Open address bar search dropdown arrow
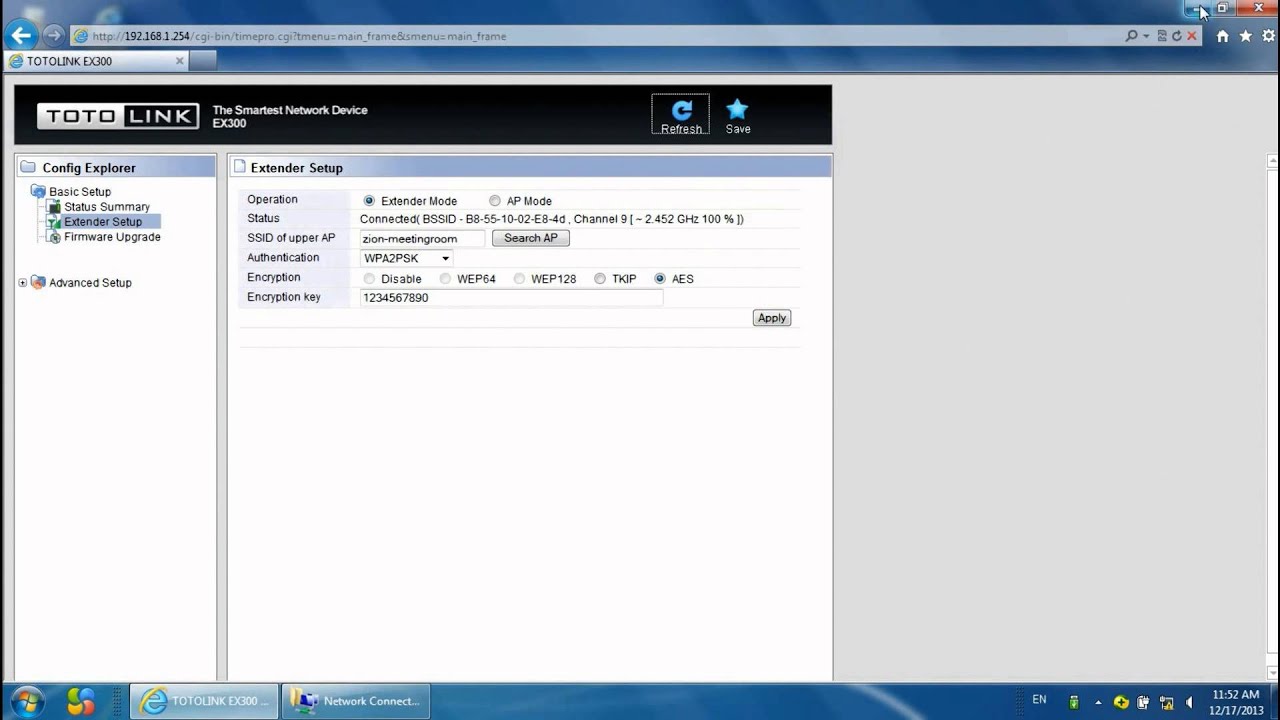The width and height of the screenshot is (1280, 720). click(1145, 36)
